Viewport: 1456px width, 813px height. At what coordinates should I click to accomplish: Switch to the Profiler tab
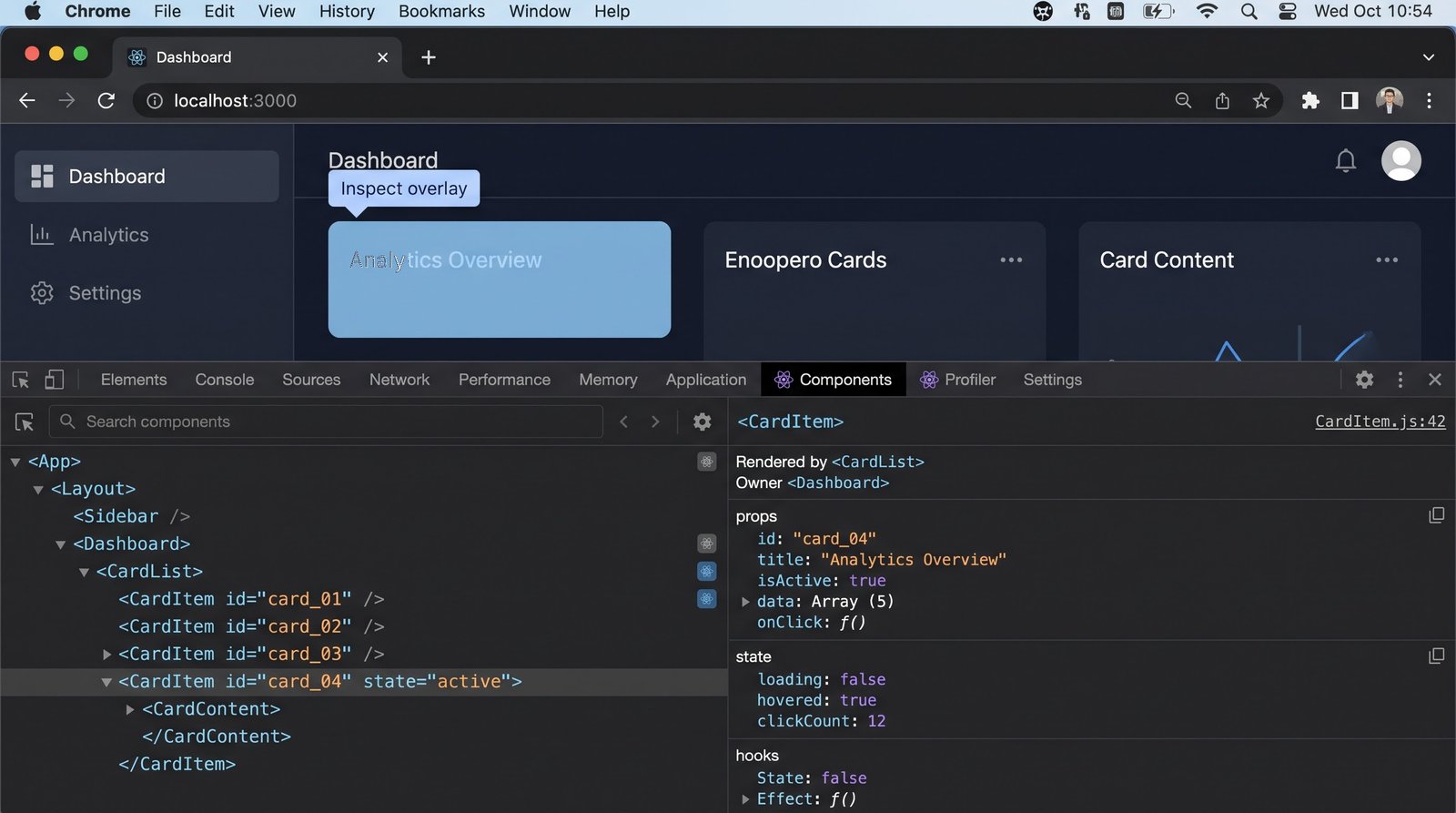click(x=957, y=380)
